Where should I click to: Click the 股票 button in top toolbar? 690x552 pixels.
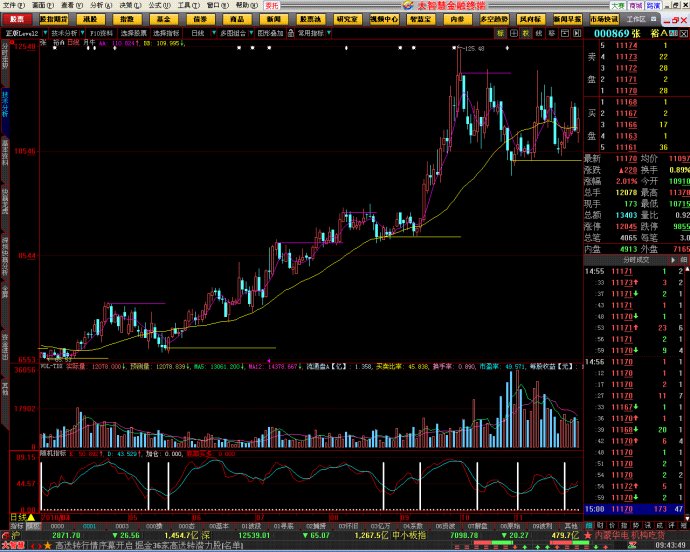click(18, 19)
